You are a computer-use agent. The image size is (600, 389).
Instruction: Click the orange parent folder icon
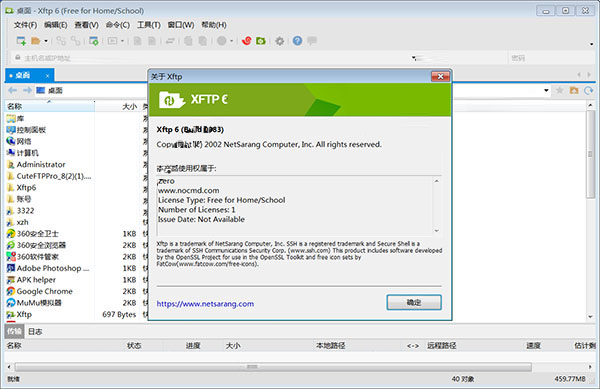[x=574, y=90]
